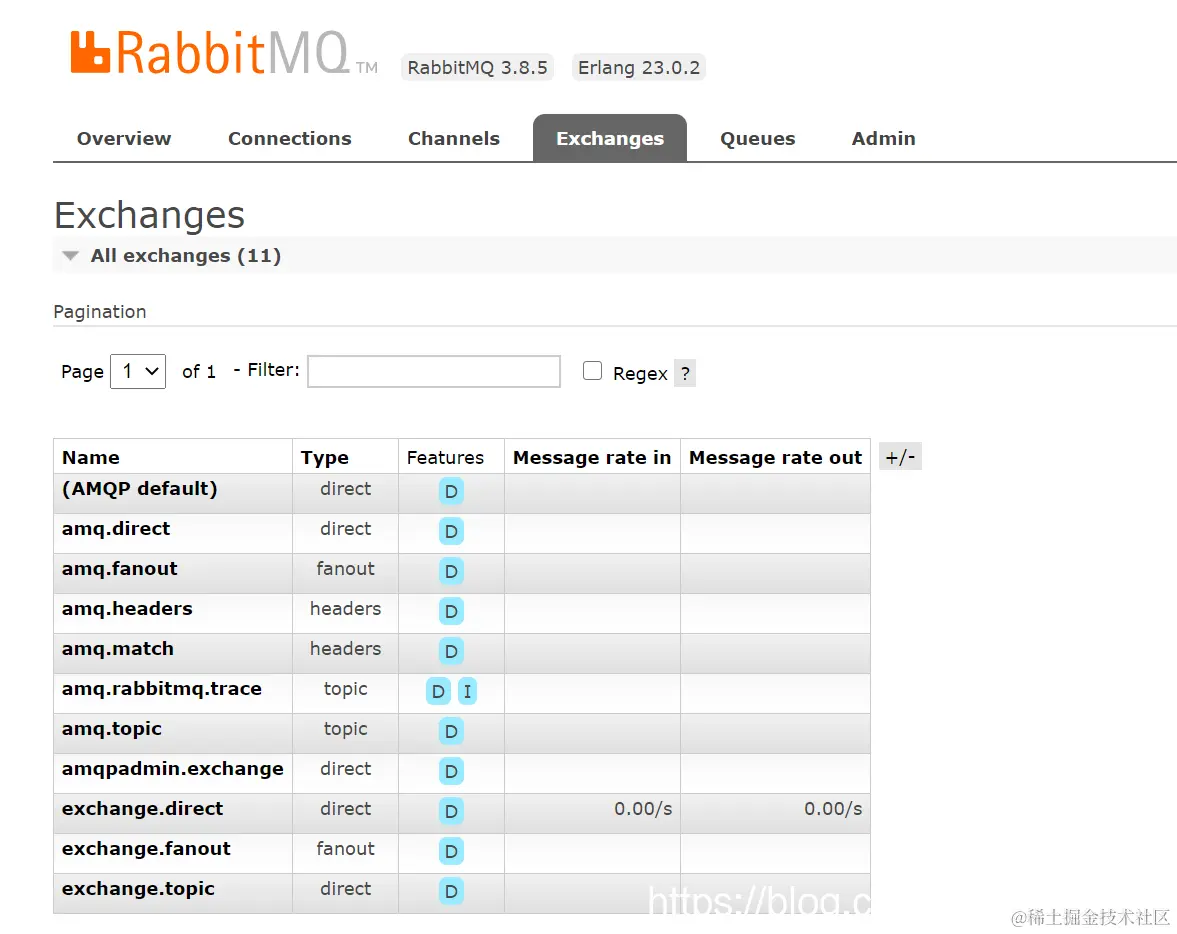The image size is (1177, 934).
Task: Open the amq.rabbitmq.trace exchange
Action: 162,688
